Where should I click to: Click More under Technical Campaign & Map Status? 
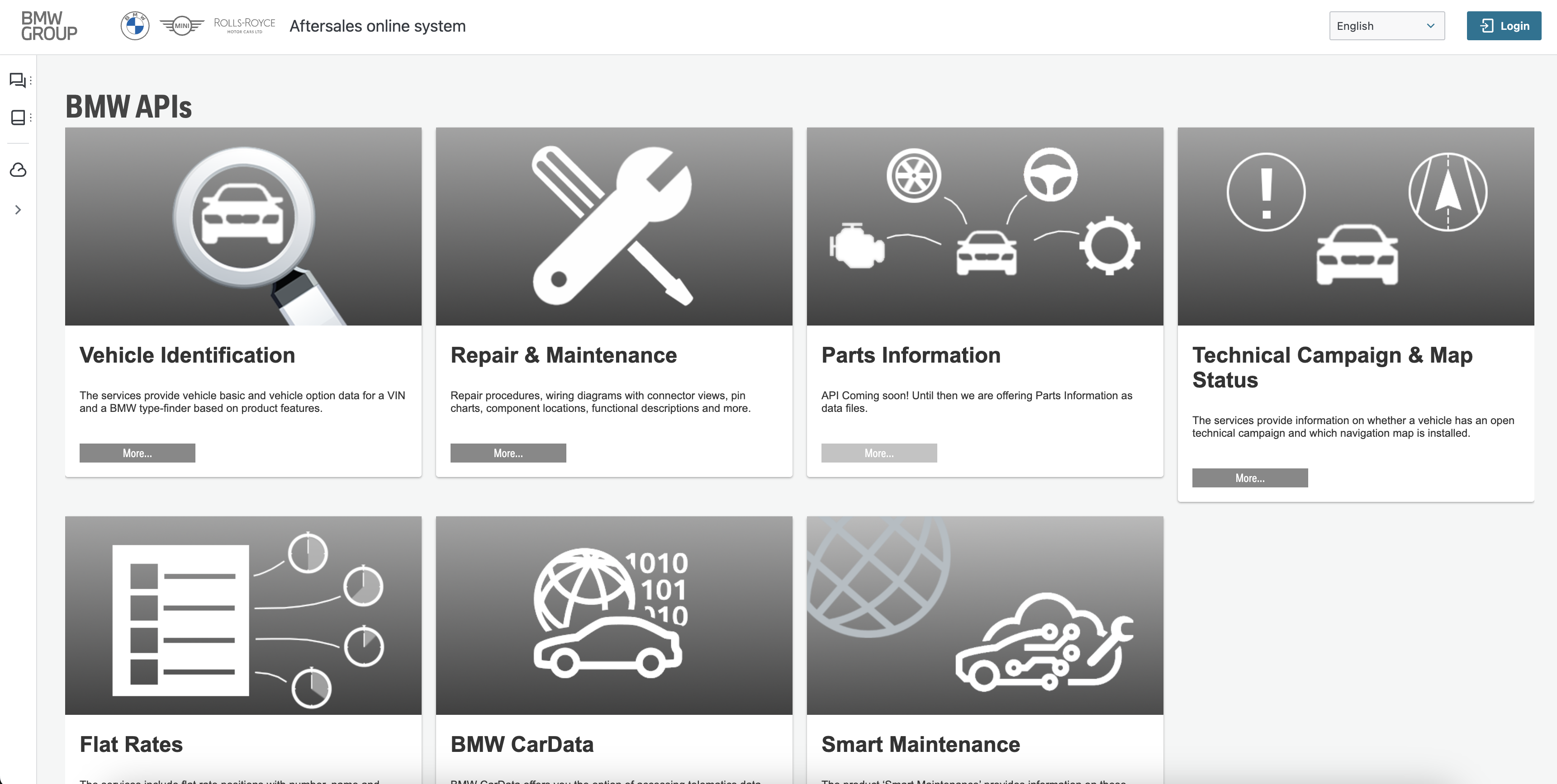click(x=1250, y=478)
